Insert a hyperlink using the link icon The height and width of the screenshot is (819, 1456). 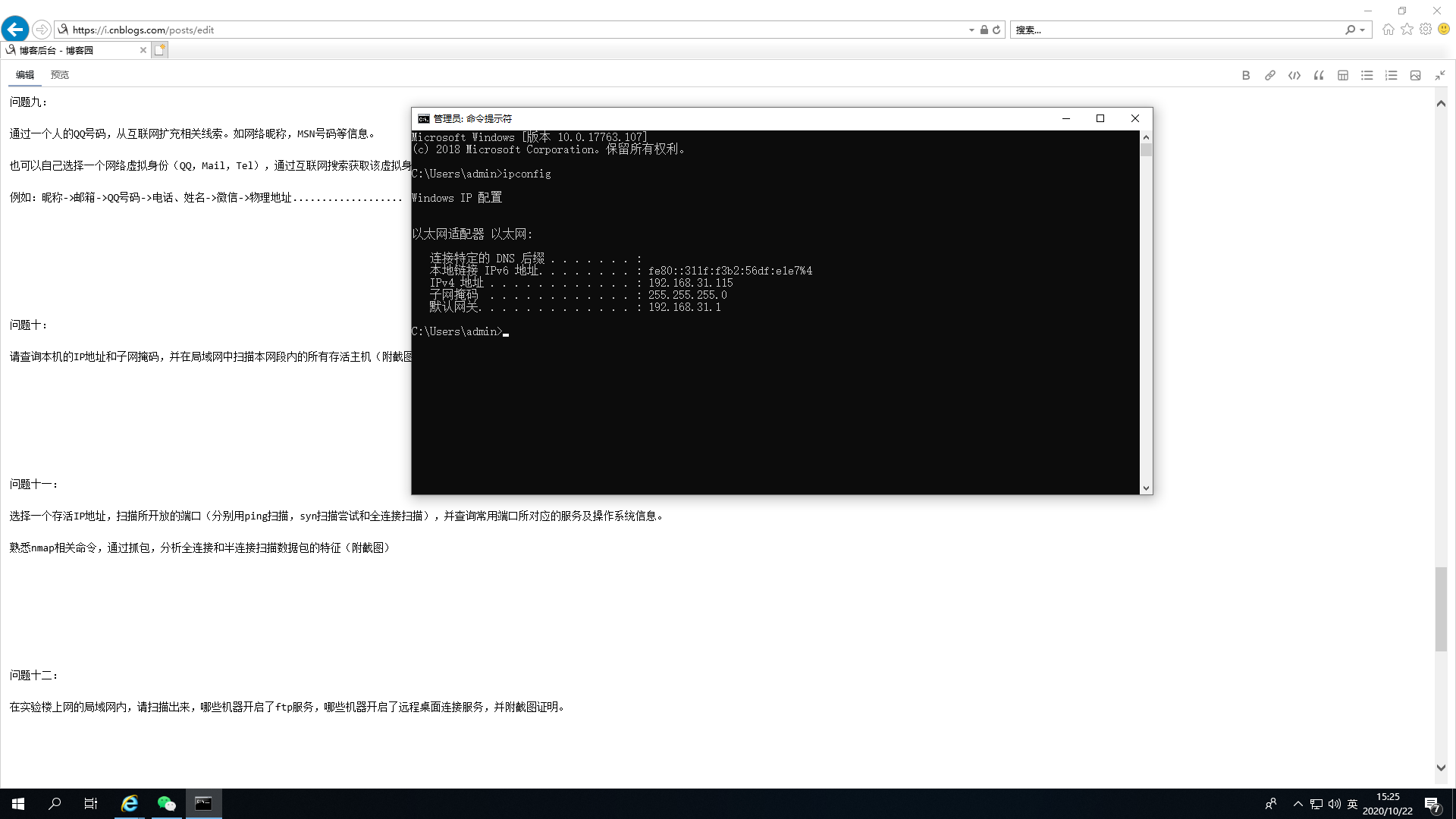(1270, 75)
